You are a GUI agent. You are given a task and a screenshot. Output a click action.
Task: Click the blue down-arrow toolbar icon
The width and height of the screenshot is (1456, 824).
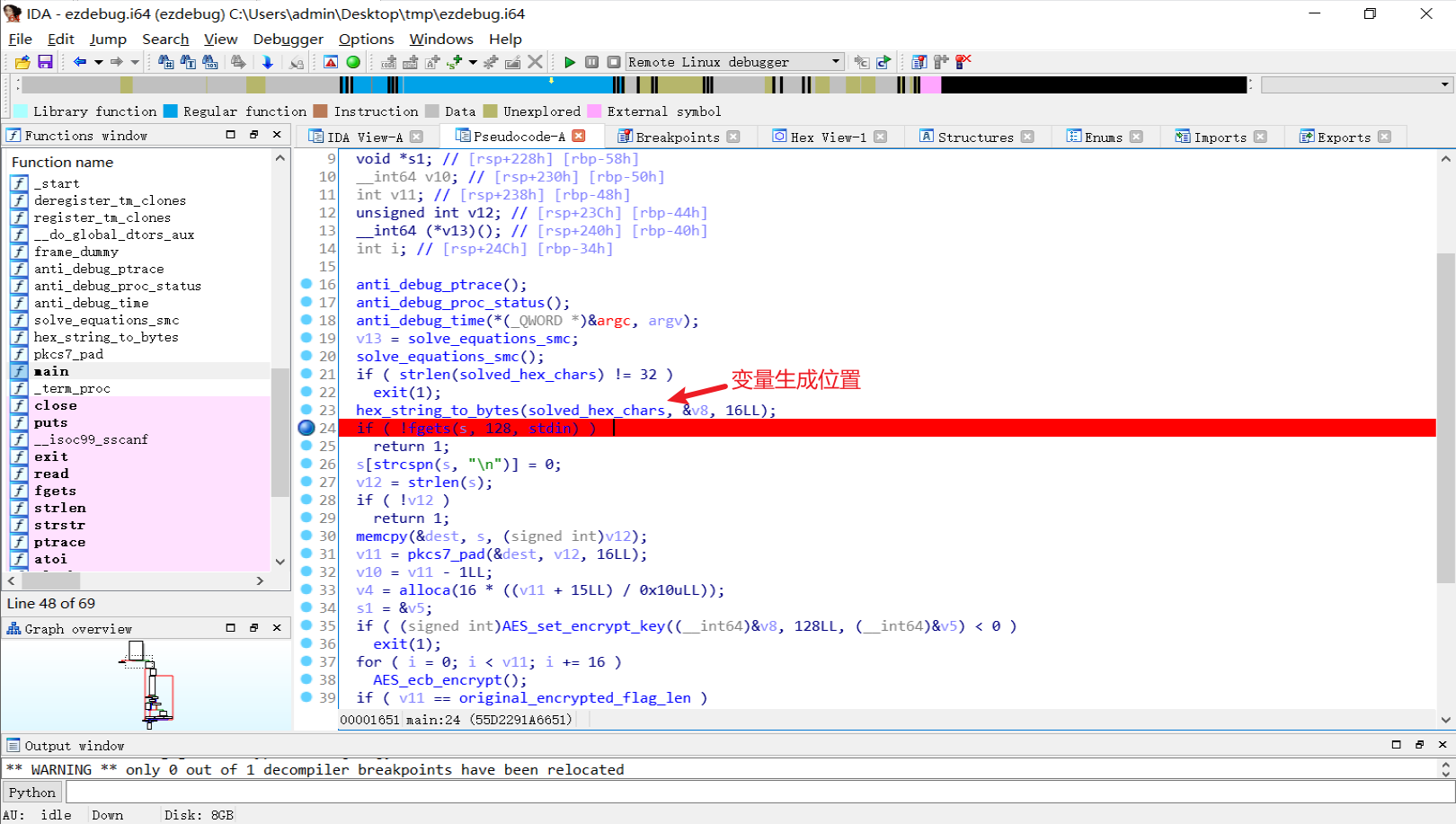(267, 62)
